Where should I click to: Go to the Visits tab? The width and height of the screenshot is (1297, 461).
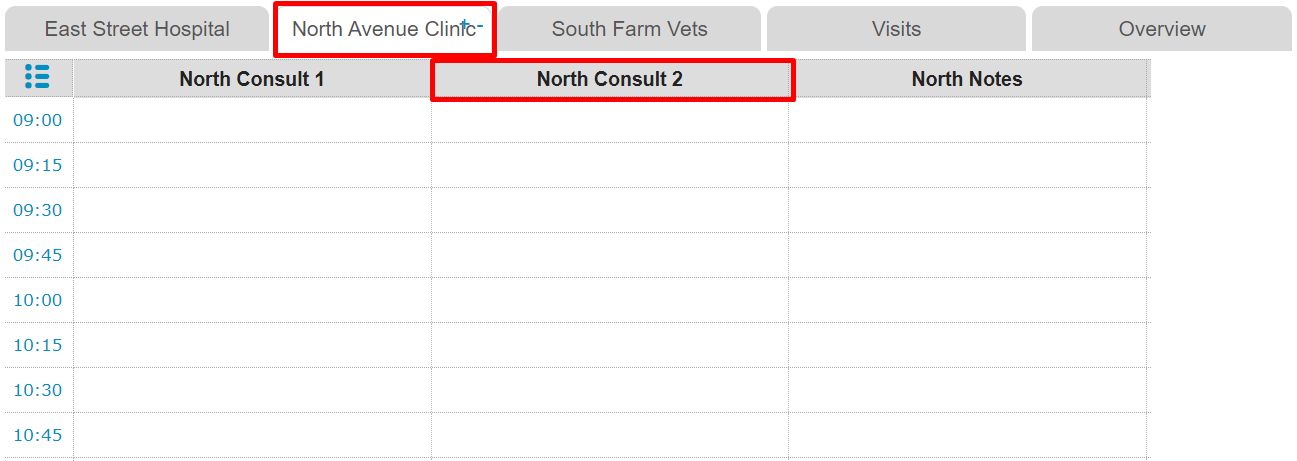click(x=896, y=29)
